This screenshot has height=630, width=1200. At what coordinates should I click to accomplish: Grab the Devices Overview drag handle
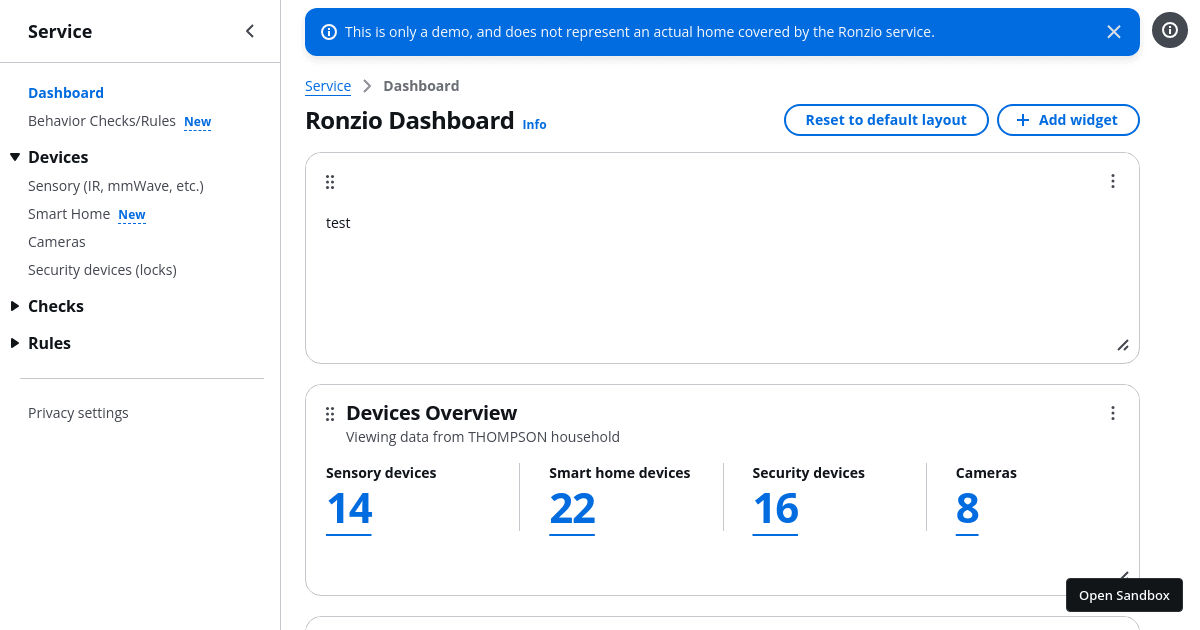pos(330,414)
